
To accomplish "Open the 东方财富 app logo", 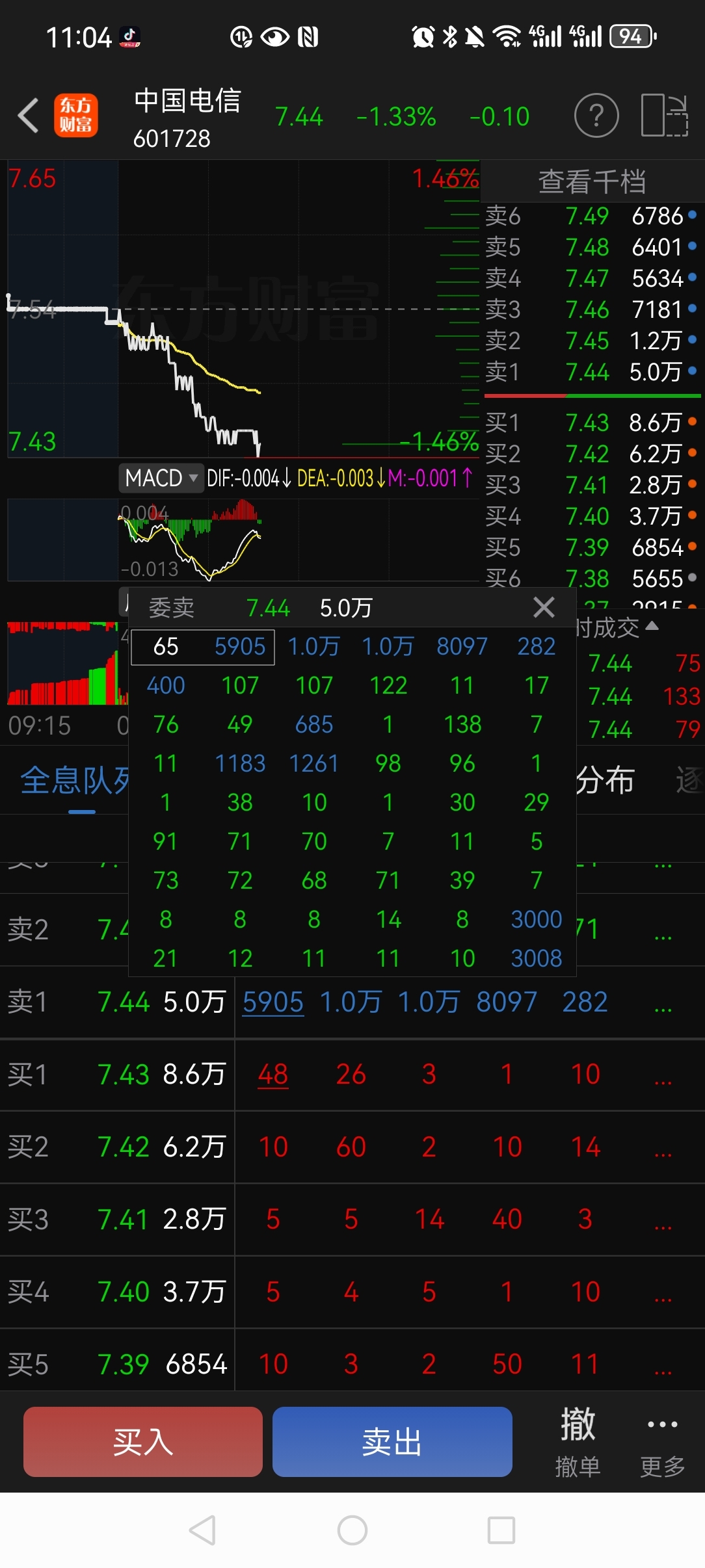I will [x=75, y=116].
